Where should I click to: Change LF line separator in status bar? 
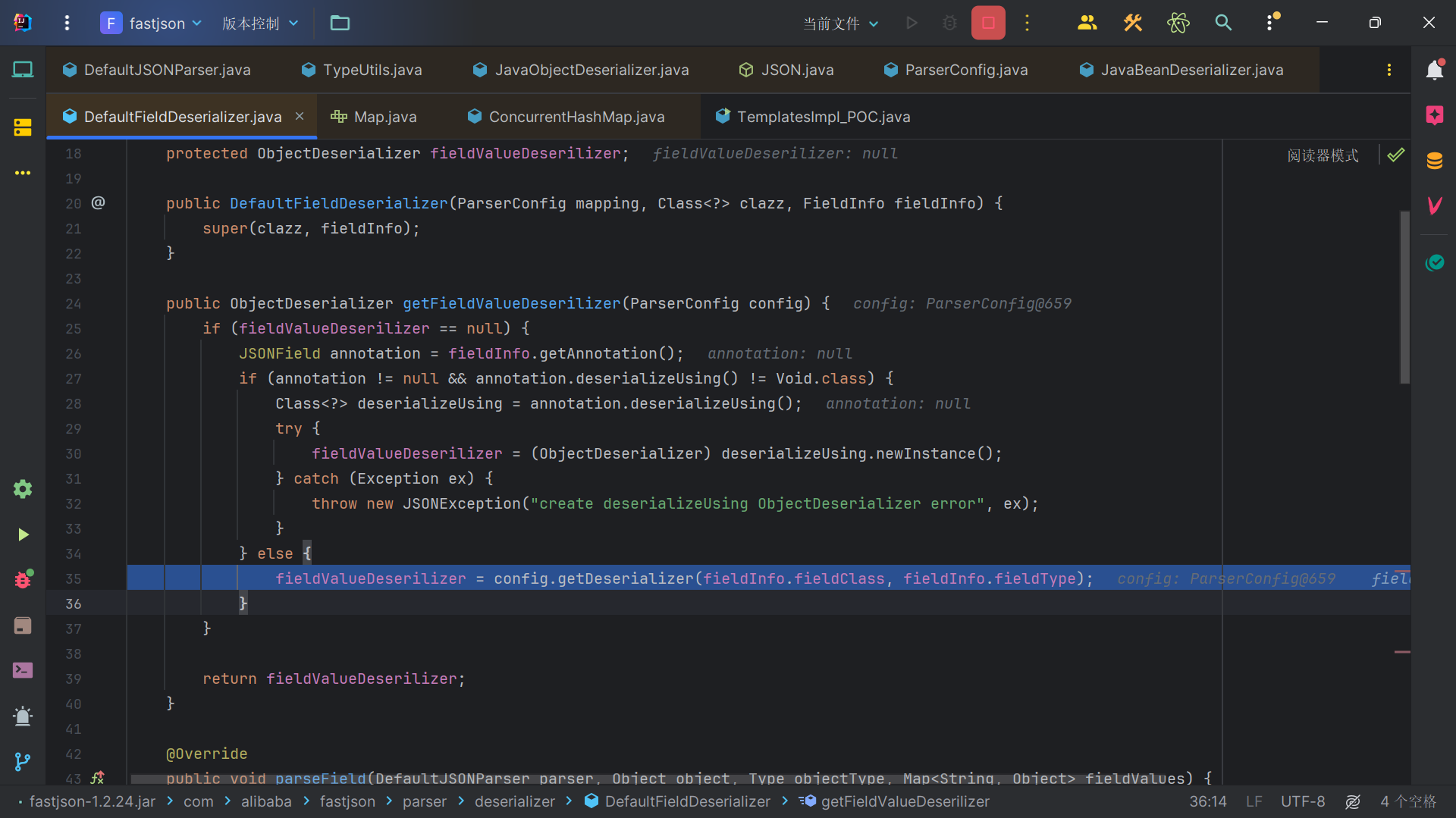pyautogui.click(x=1254, y=801)
